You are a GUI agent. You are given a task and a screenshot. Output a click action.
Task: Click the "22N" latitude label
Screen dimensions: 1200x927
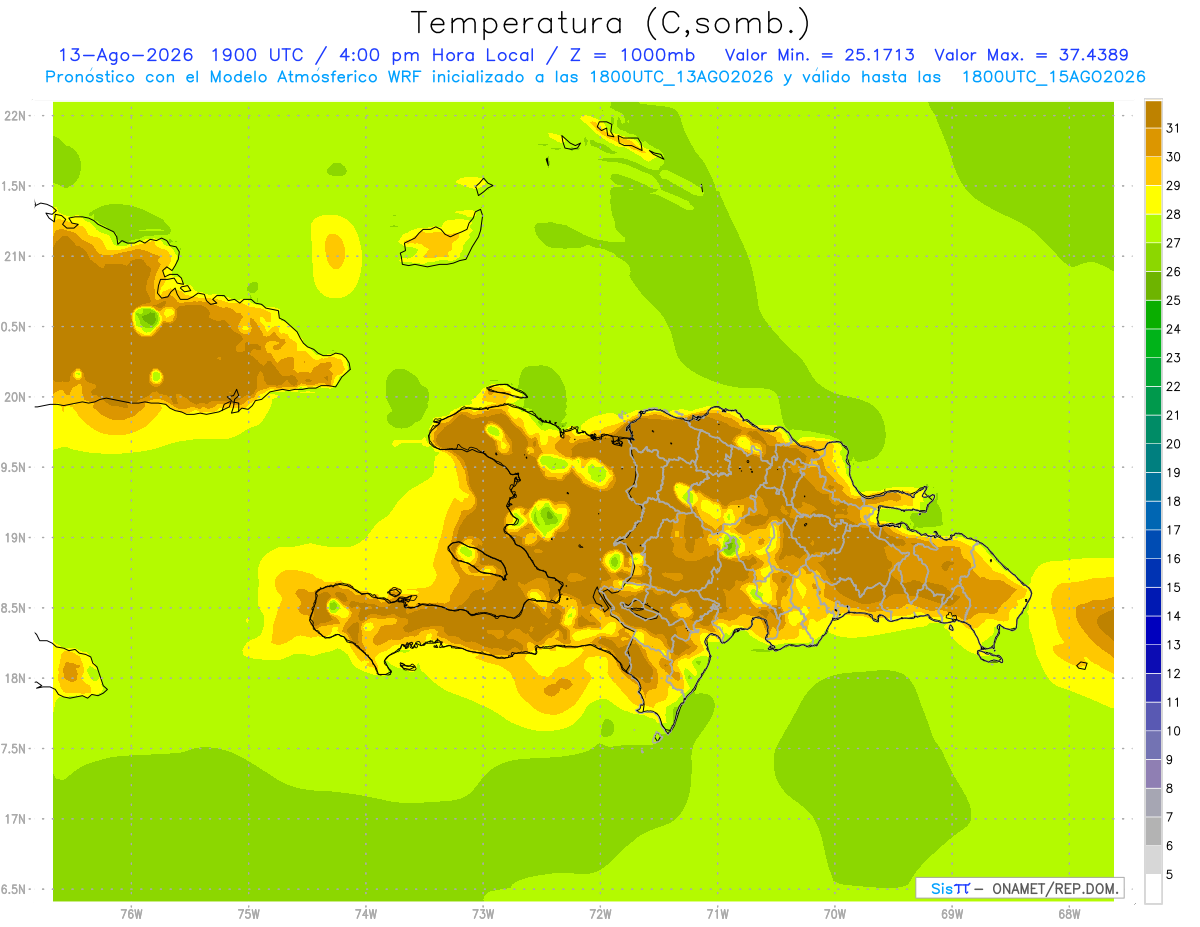pos(15,116)
